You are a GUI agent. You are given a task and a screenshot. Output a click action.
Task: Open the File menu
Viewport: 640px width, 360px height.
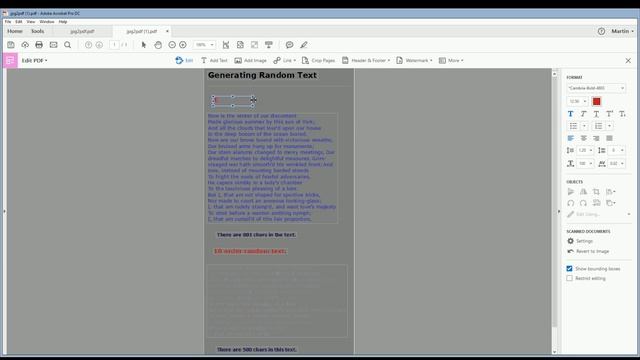(x=8, y=22)
